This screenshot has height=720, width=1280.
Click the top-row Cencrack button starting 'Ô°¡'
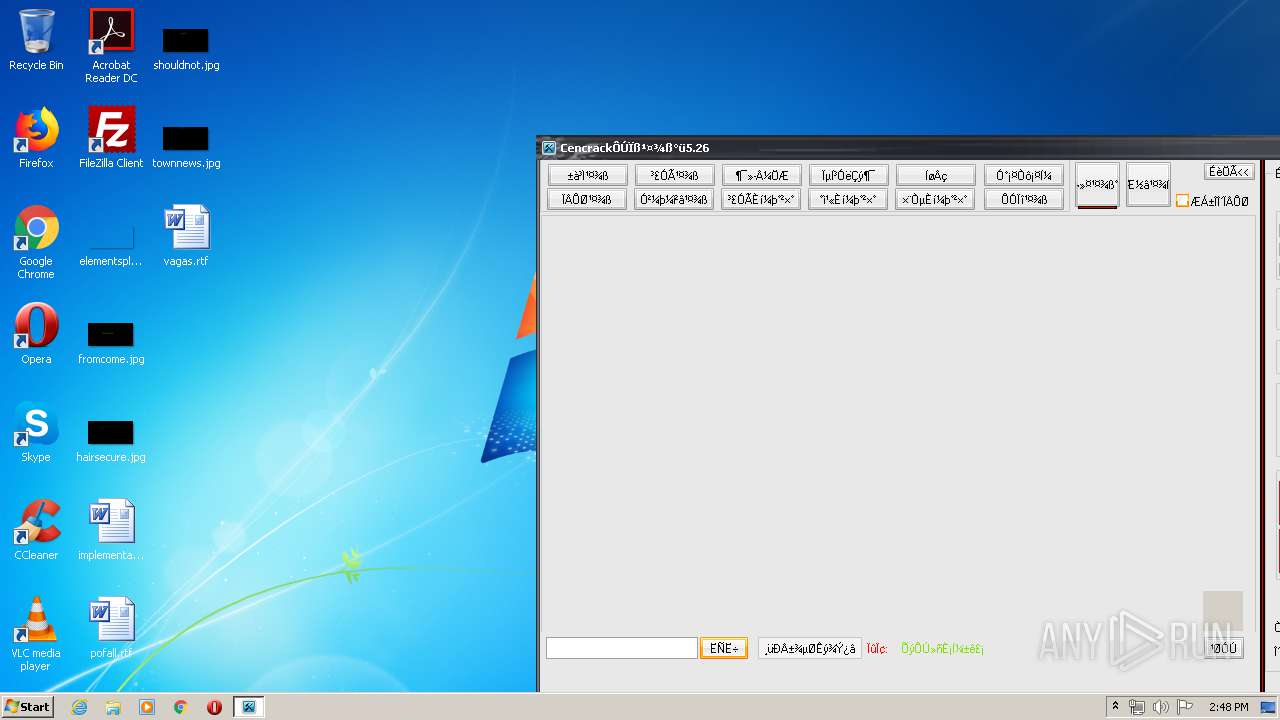[1023, 175]
